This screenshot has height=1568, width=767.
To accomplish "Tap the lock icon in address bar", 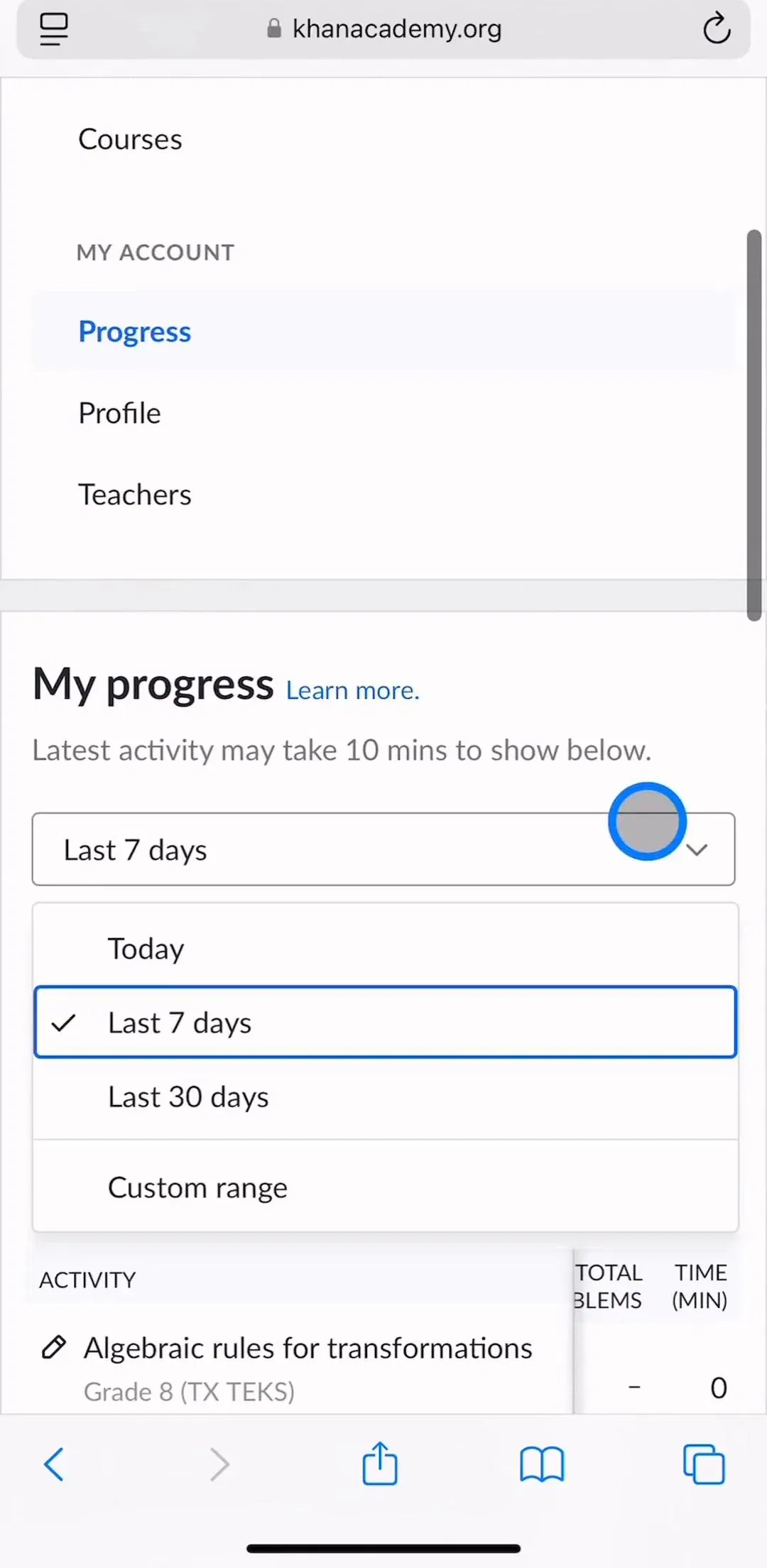I will tap(274, 28).
